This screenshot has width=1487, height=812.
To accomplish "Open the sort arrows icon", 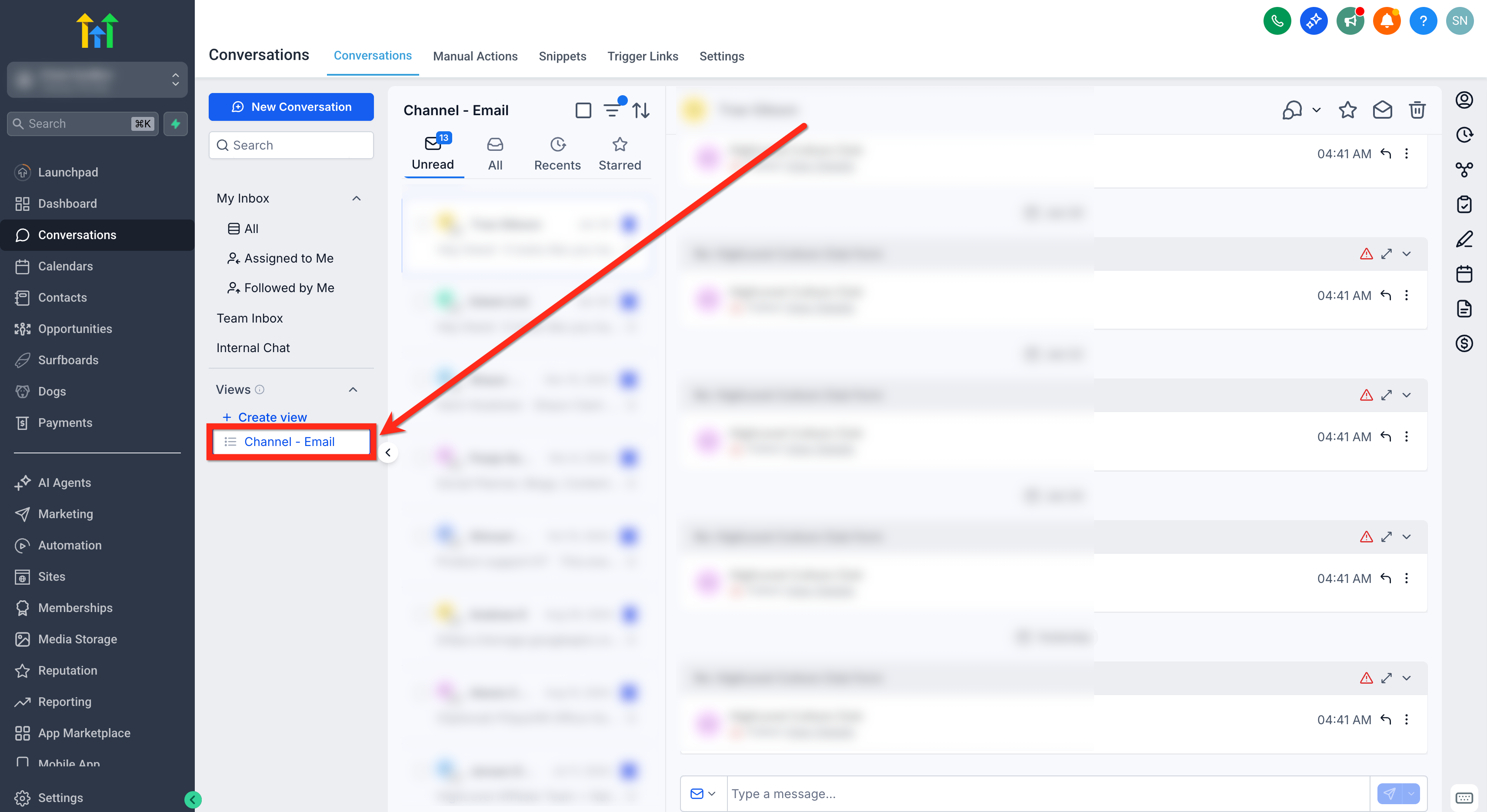I will pos(641,110).
